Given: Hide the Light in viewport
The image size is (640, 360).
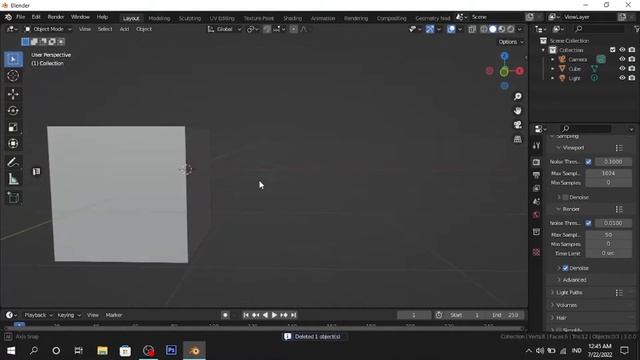Looking at the screenshot, I should coord(622,78).
